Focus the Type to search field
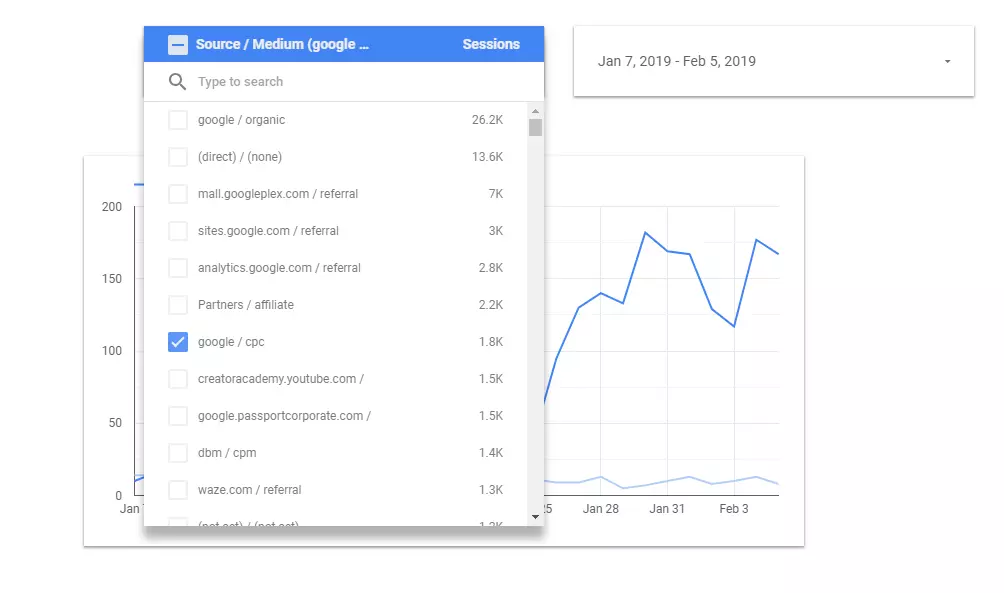Viewport: 1004px width, 593px height. click(344, 82)
